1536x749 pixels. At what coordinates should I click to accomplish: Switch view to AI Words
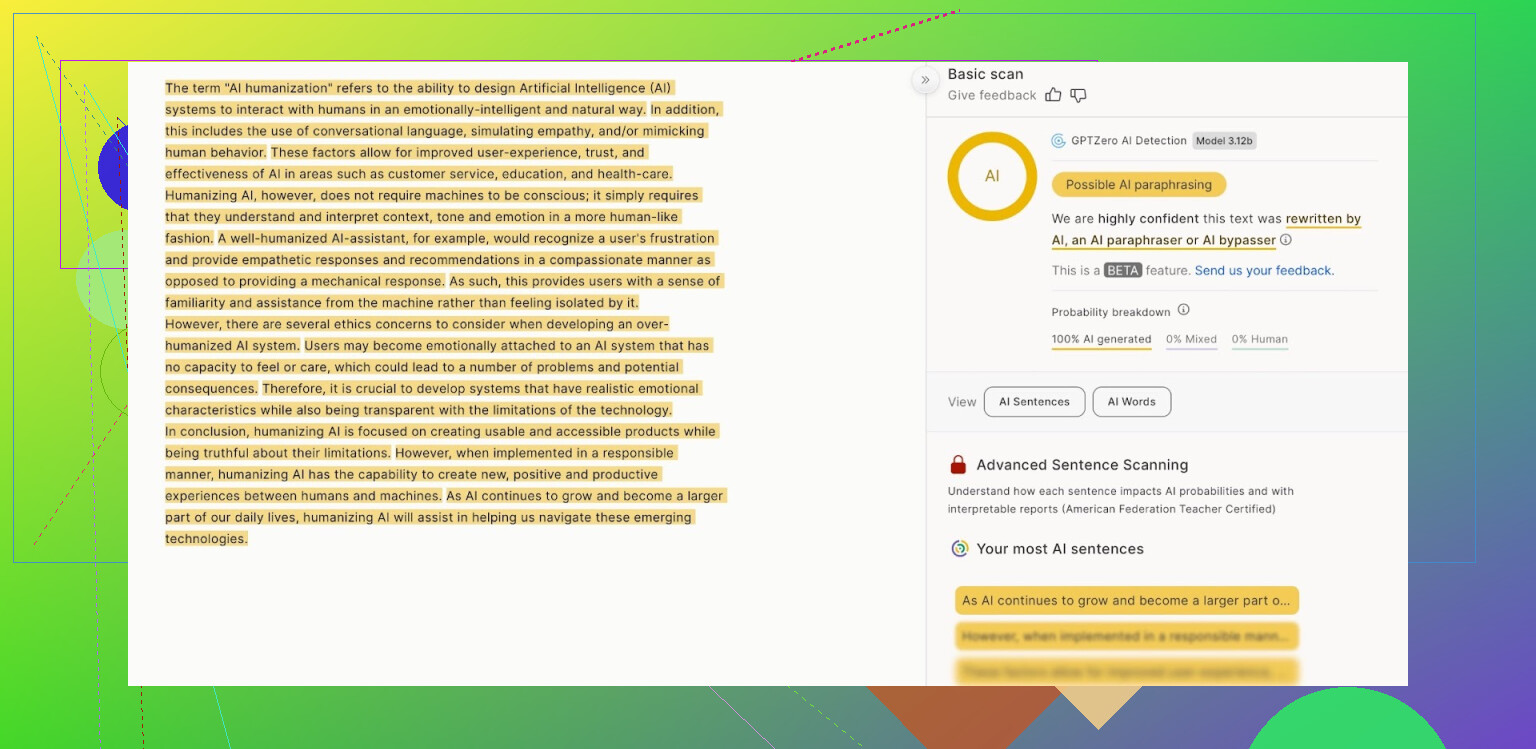[1131, 402]
